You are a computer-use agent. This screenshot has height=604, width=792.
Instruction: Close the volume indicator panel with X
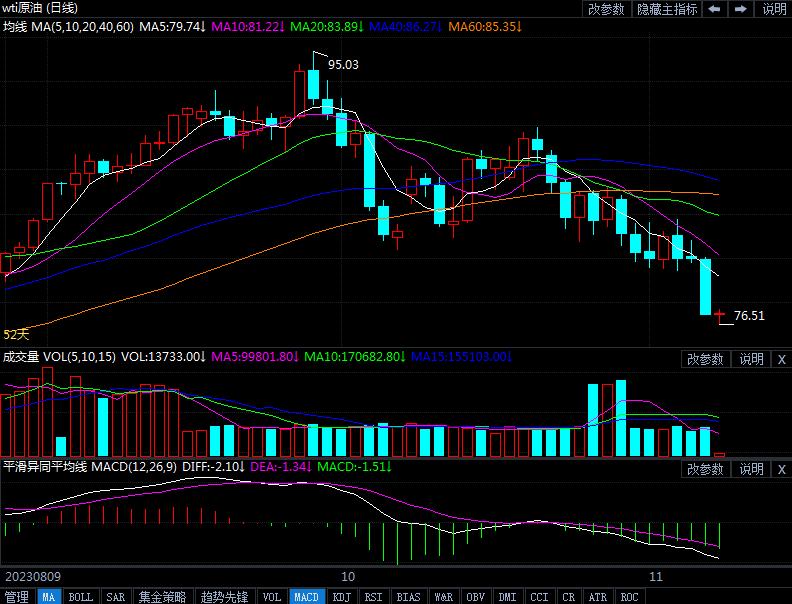781,359
